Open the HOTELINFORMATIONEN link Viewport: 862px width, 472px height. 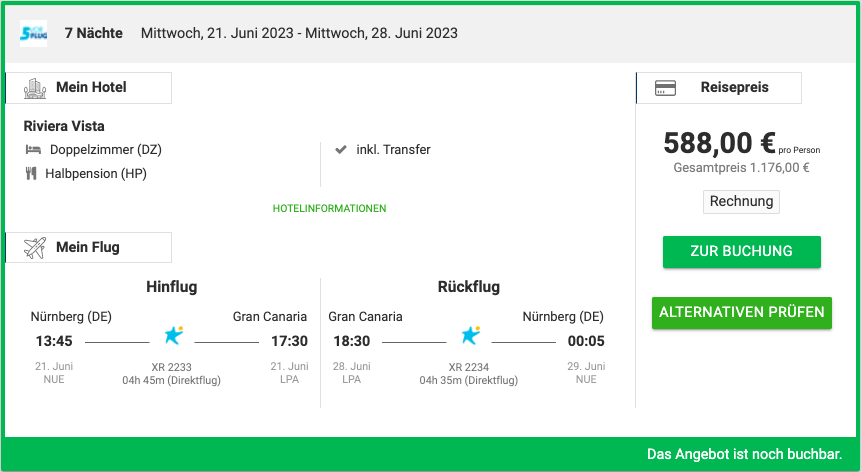329,208
